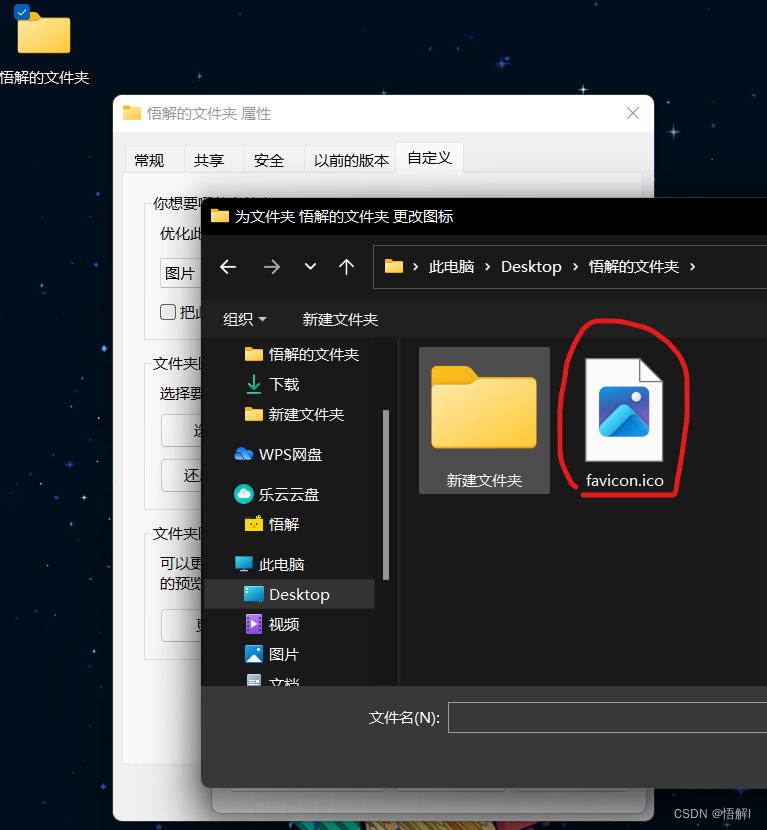Screen dimensions: 767x830
Task: Open the 图片 combo box in properties window
Action: click(181, 273)
